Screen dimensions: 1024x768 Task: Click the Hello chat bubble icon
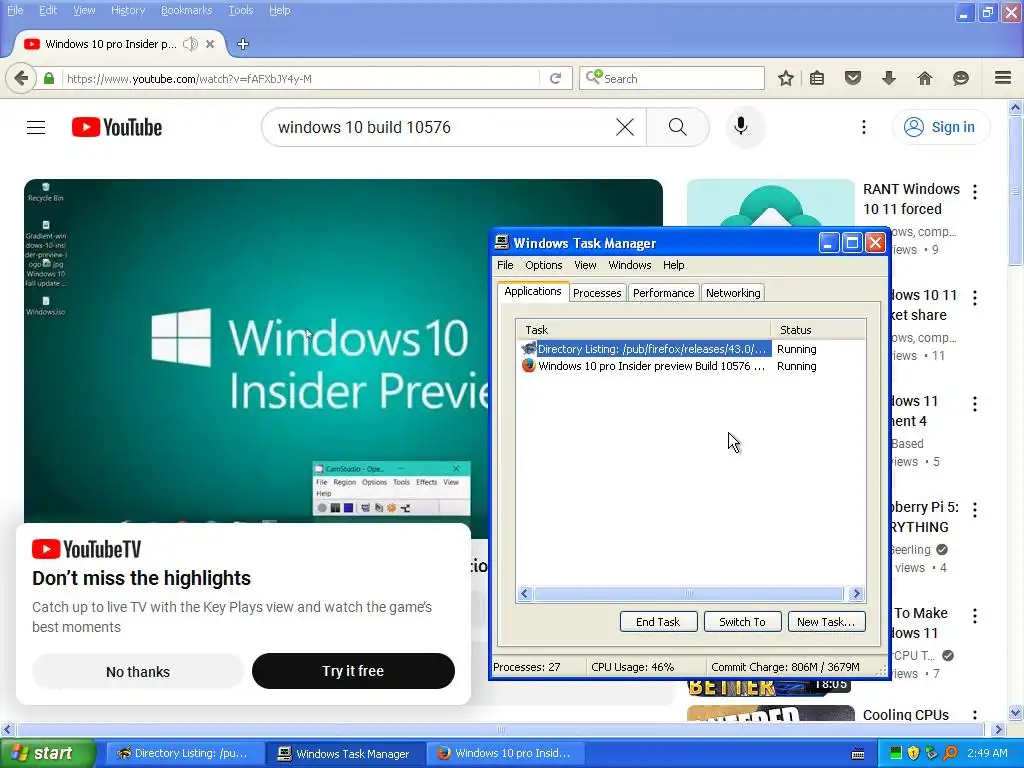[x=961, y=78]
